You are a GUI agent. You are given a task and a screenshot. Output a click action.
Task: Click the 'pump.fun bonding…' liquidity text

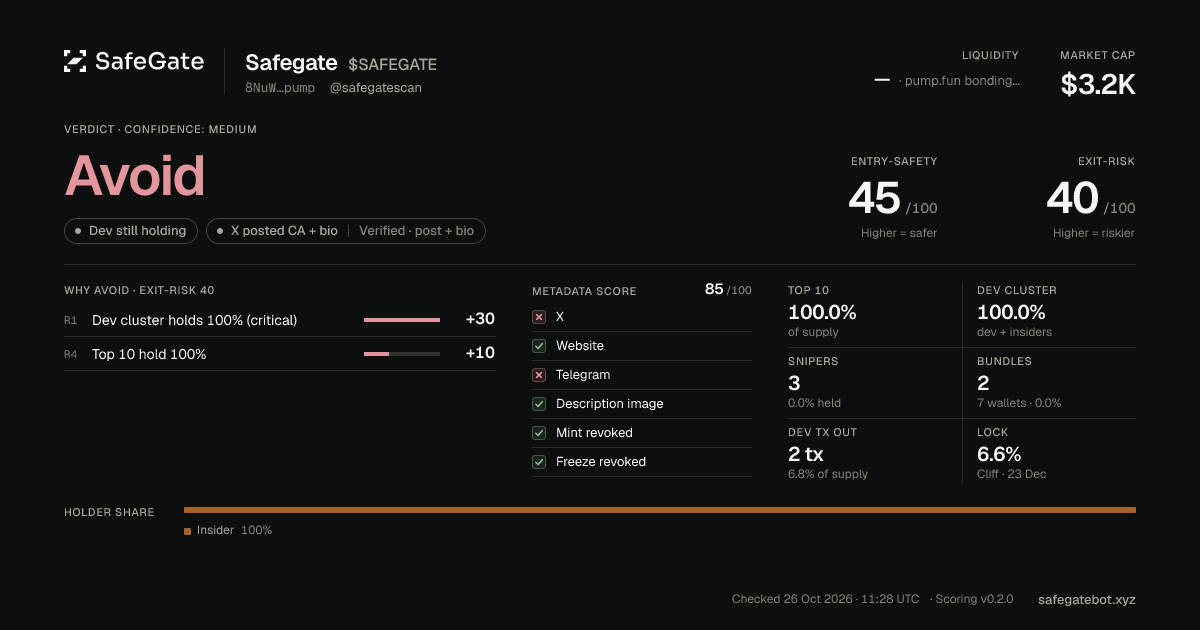click(x=962, y=81)
